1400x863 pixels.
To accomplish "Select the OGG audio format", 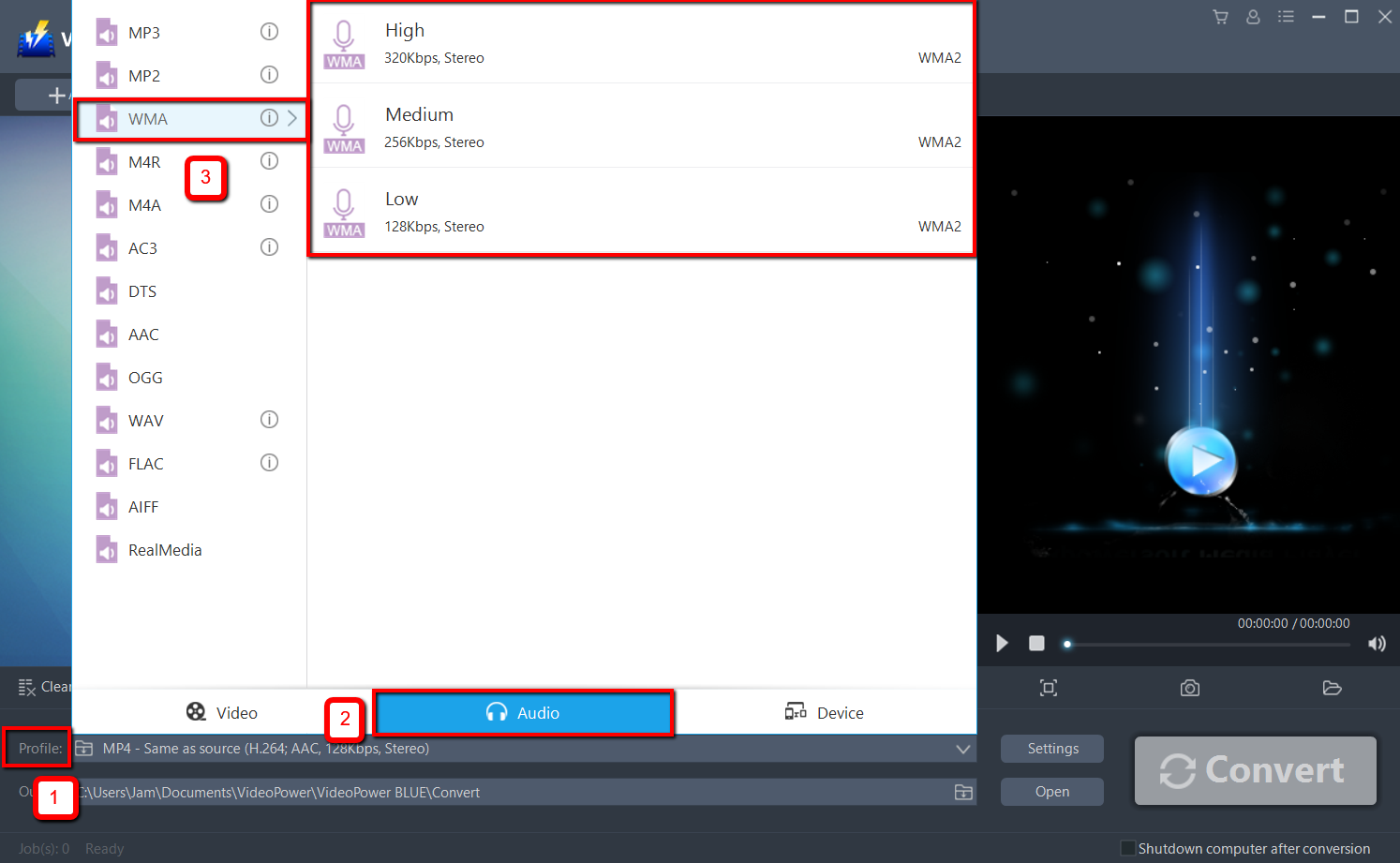I will tap(145, 377).
